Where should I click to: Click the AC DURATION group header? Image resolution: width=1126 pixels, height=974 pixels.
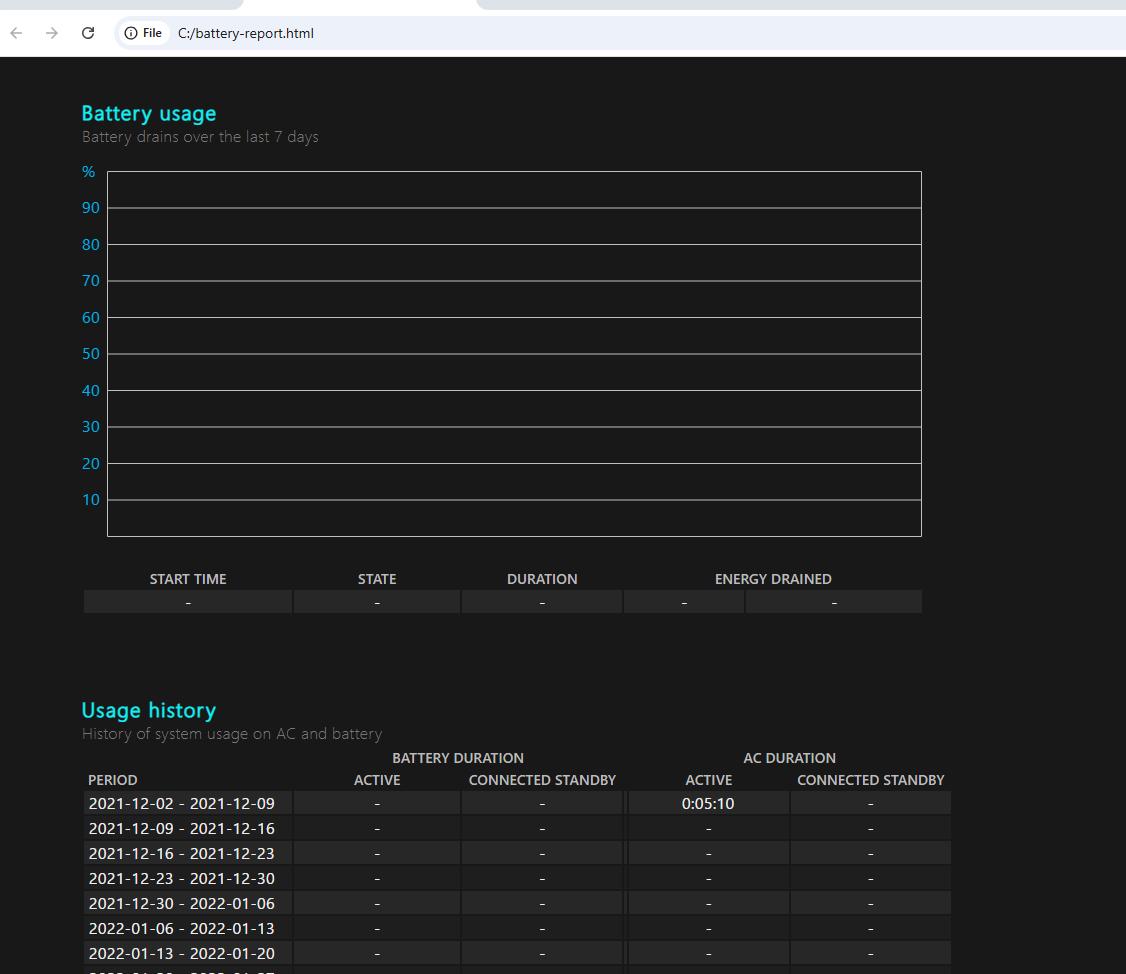click(x=789, y=758)
